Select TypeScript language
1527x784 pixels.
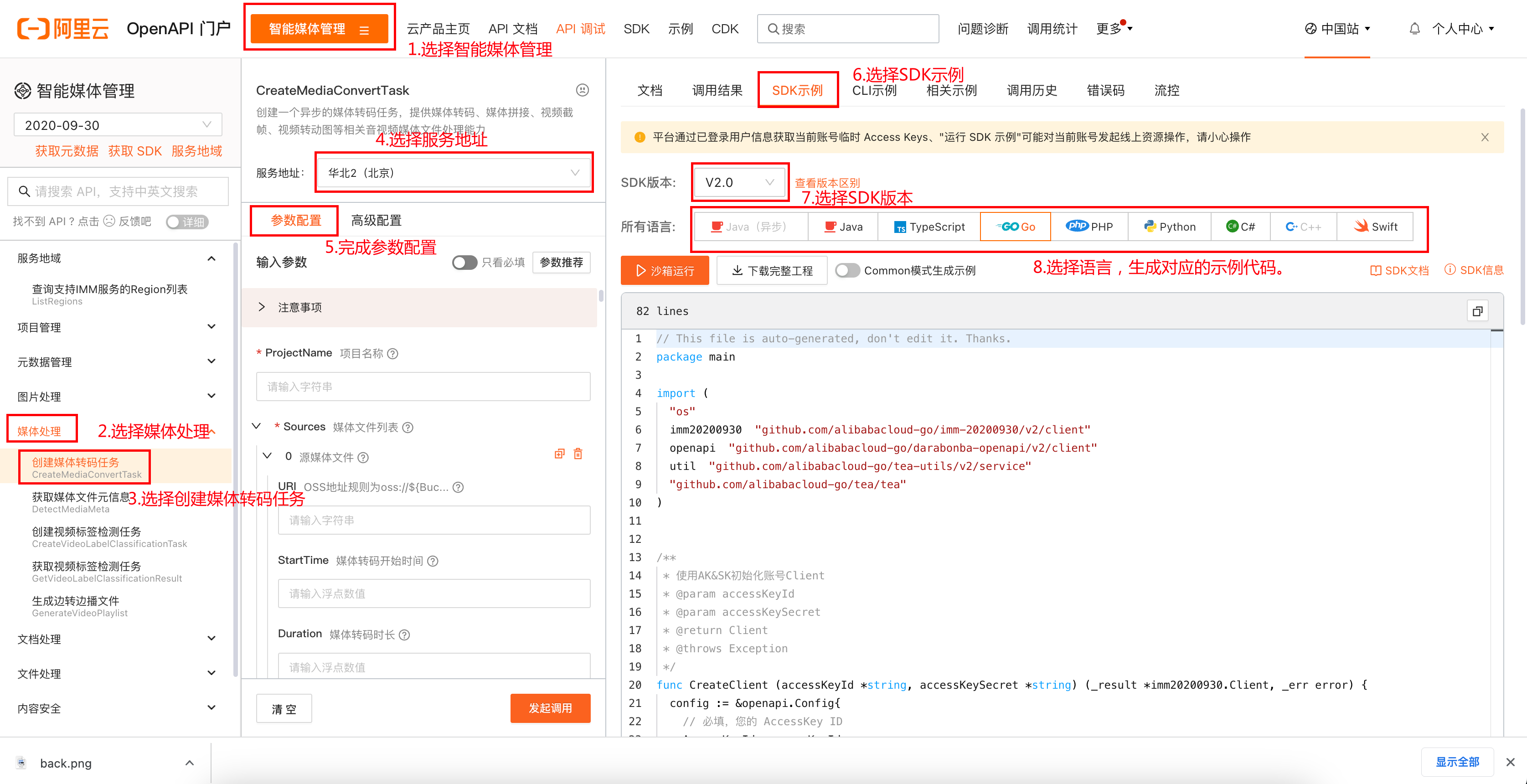pos(929,227)
